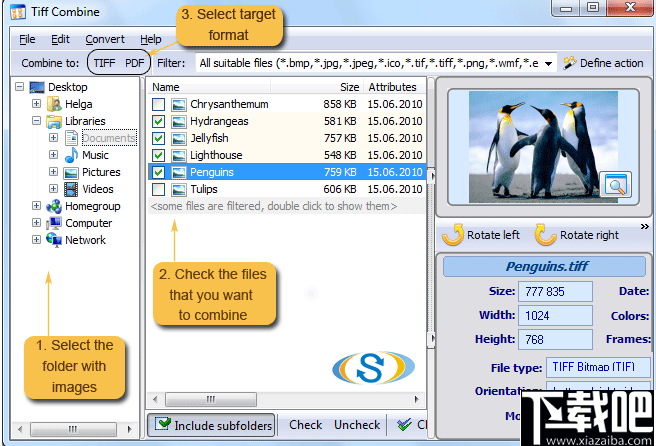Click the Desktop icon in folder tree

tap(37, 87)
